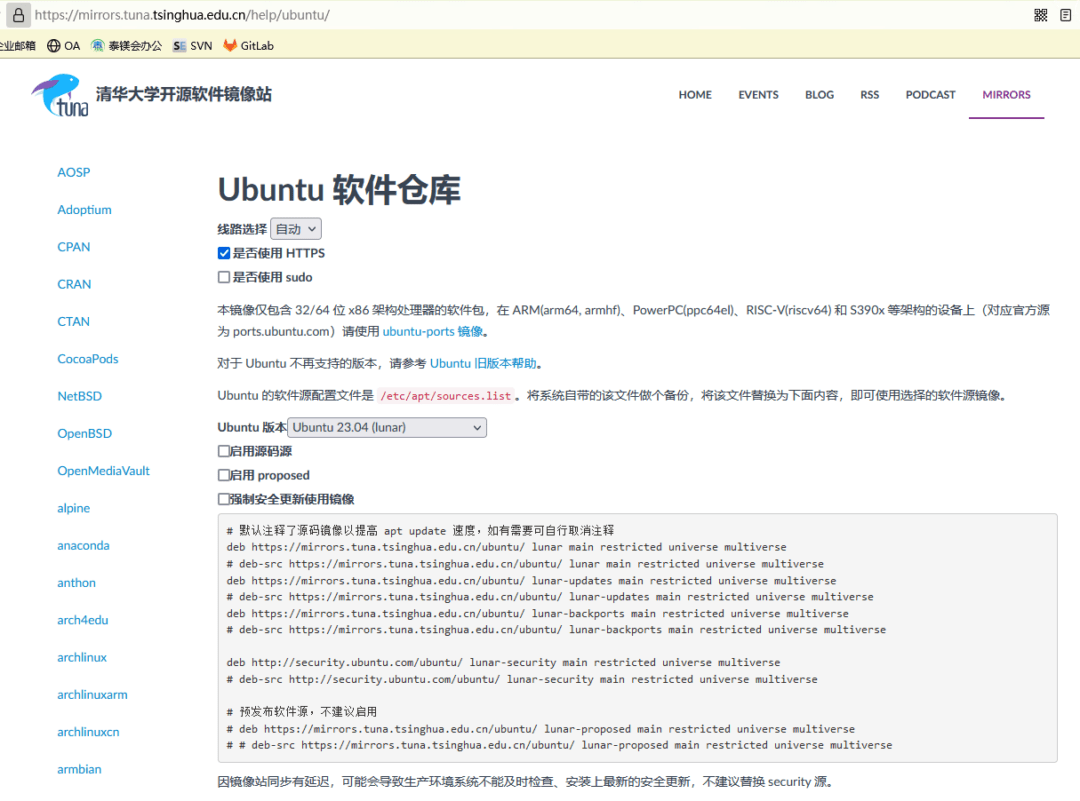1080x801 pixels.
Task: Click the deb lunar-security line in code
Action: 503,662
